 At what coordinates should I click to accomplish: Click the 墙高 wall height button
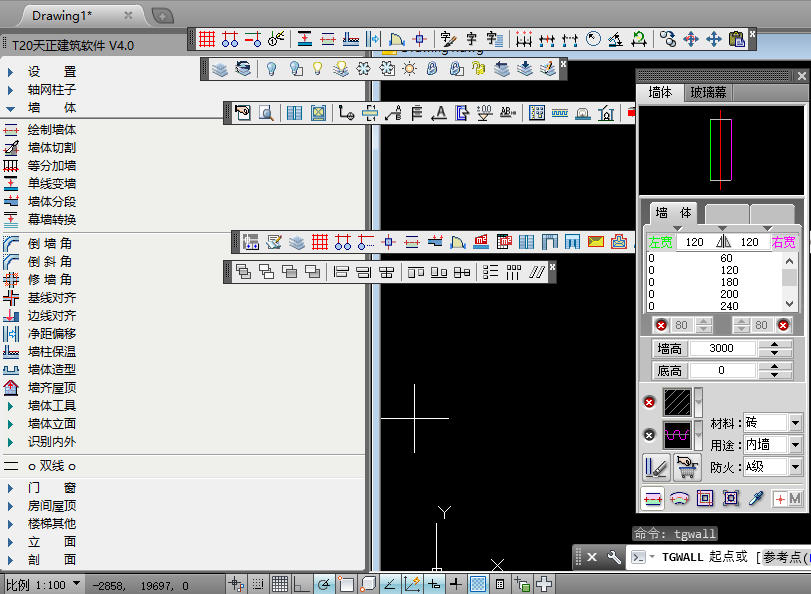pos(669,349)
